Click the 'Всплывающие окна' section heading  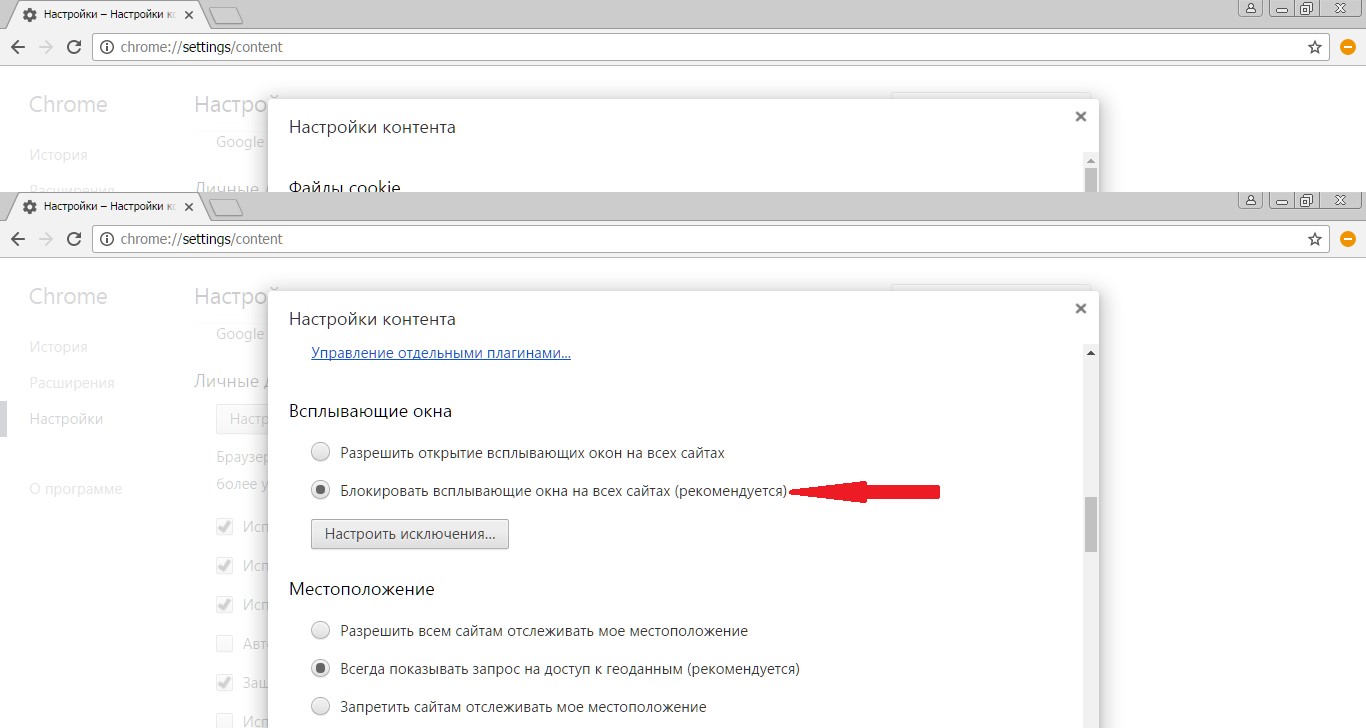(x=370, y=411)
